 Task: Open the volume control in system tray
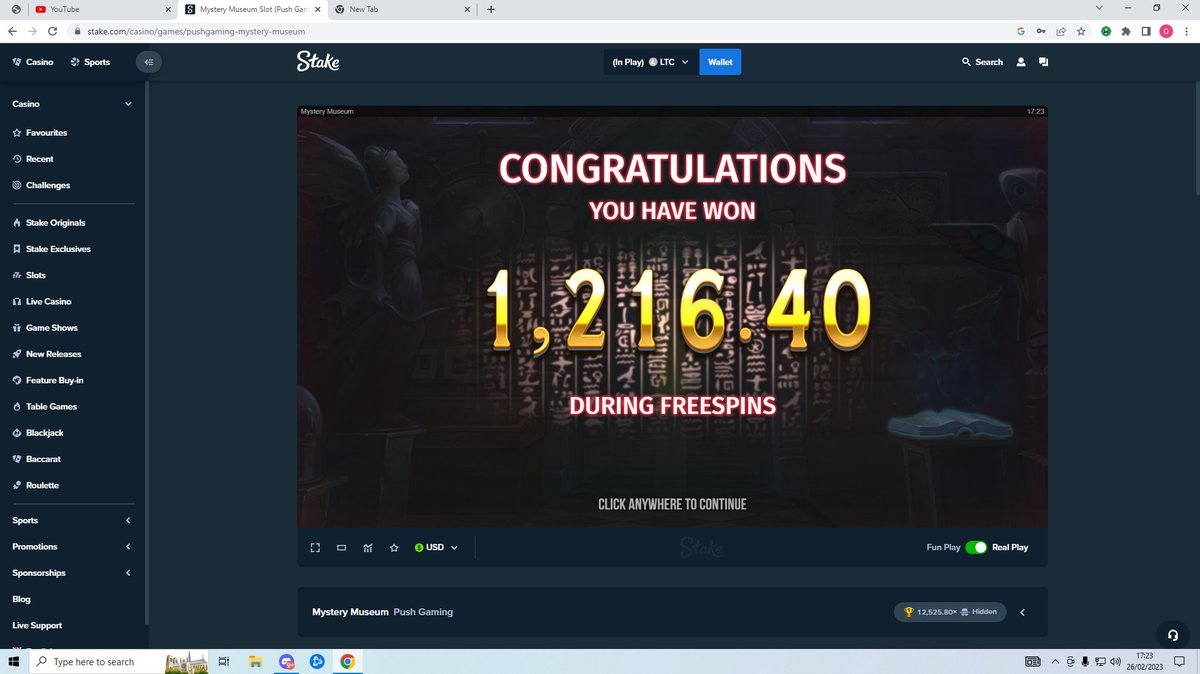1113,661
